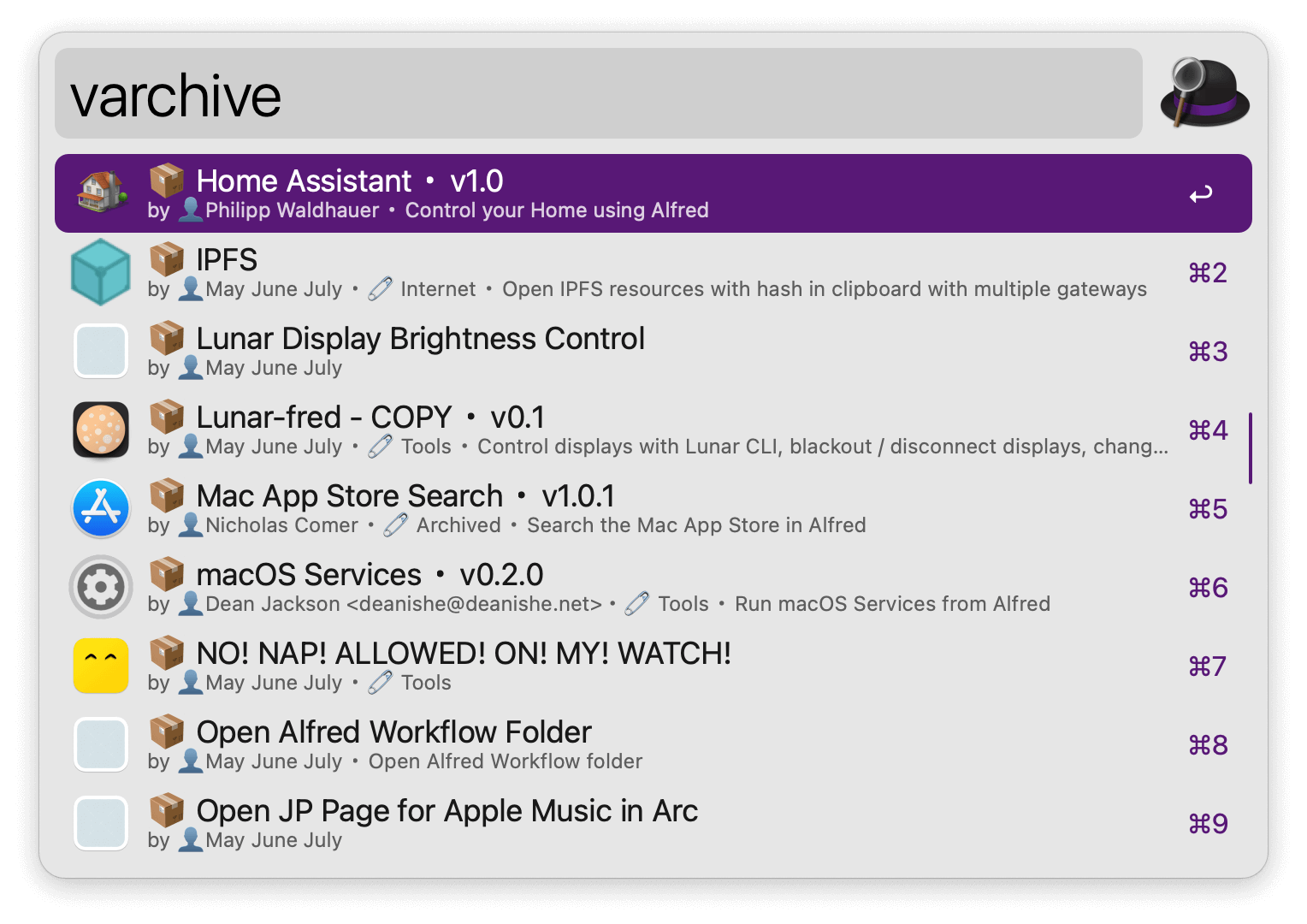Image resolution: width=1307 pixels, height=924 pixels.
Task: Click the person silhouette before Philipp Waldhauer
Action: [191, 210]
